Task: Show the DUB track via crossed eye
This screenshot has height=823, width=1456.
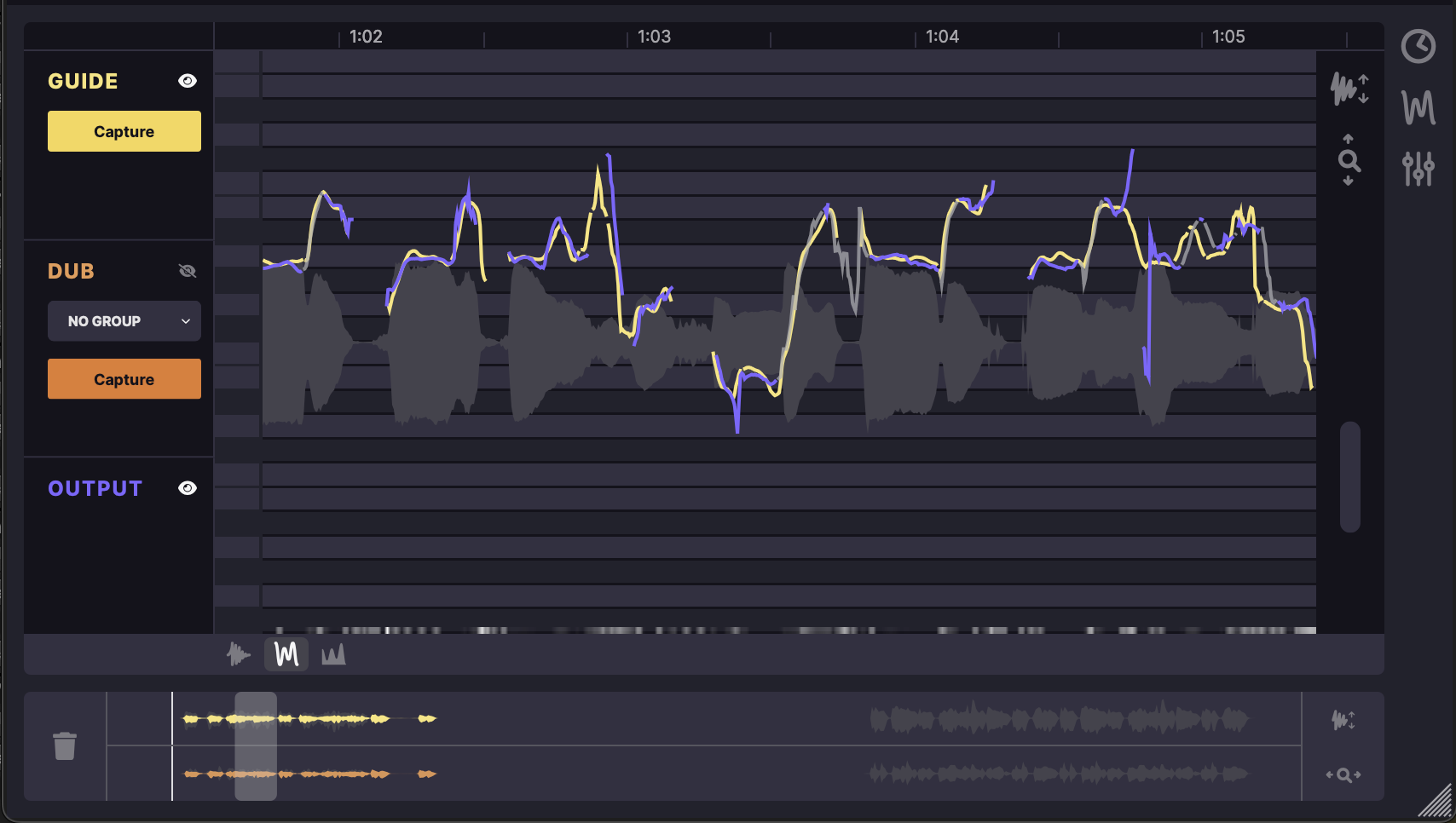Action: (188, 271)
